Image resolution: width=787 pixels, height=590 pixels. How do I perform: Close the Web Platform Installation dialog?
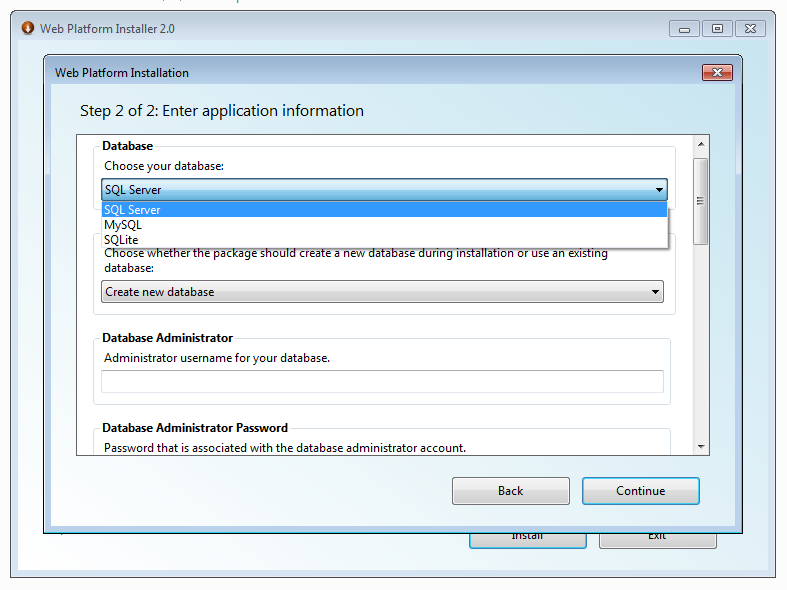pyautogui.click(x=717, y=73)
